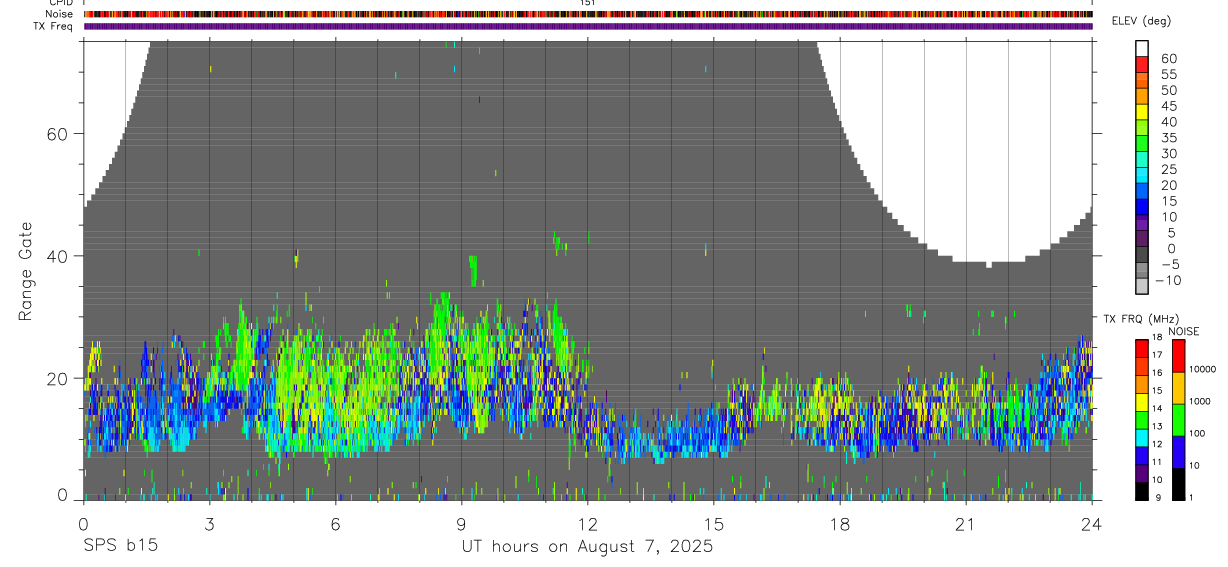Viewport: 1228px width, 567px height.
Task: Click the '-10' label on ELEV legend
Action: [1167, 281]
